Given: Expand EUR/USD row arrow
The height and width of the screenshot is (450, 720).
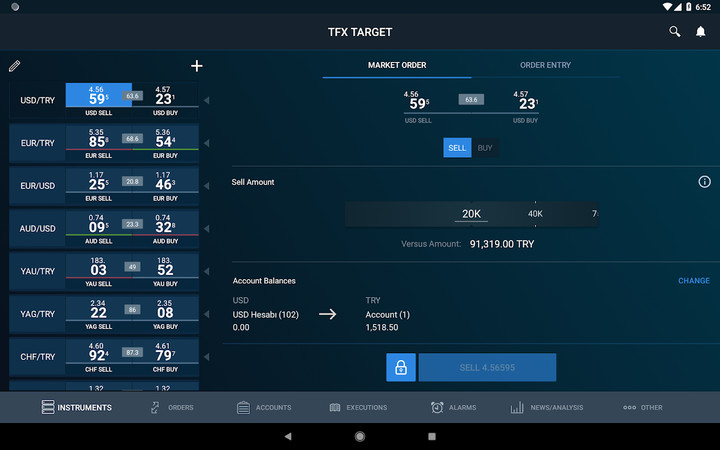Looking at the screenshot, I should 207,186.
